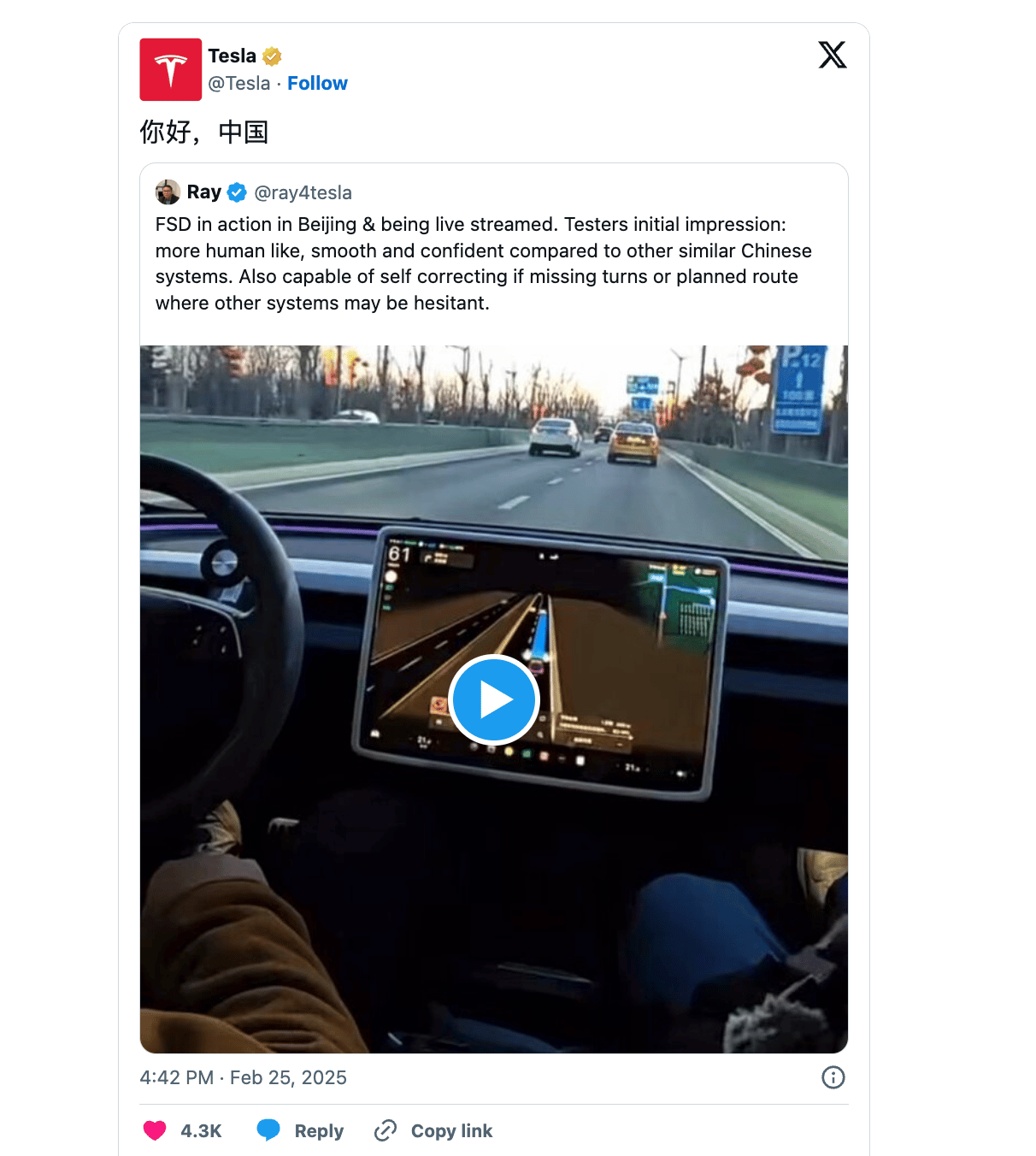Screen dimensions: 1036x1156
Task: Open Ray's display name
Action: [204, 192]
